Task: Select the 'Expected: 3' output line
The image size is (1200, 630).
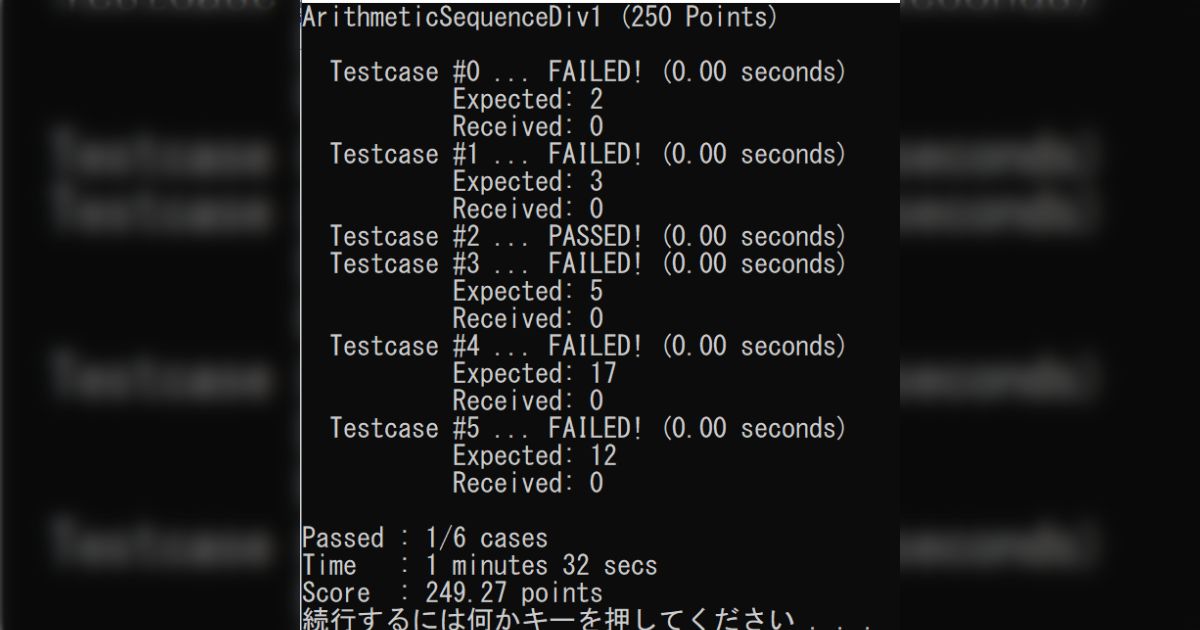Action: point(527,182)
